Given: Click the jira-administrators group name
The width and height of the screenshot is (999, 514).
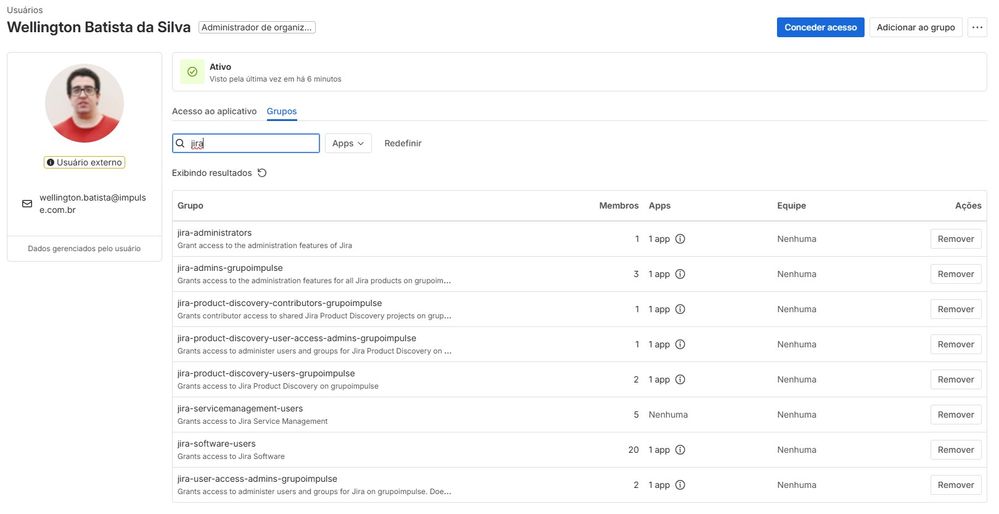Looking at the screenshot, I should tap(215, 232).
